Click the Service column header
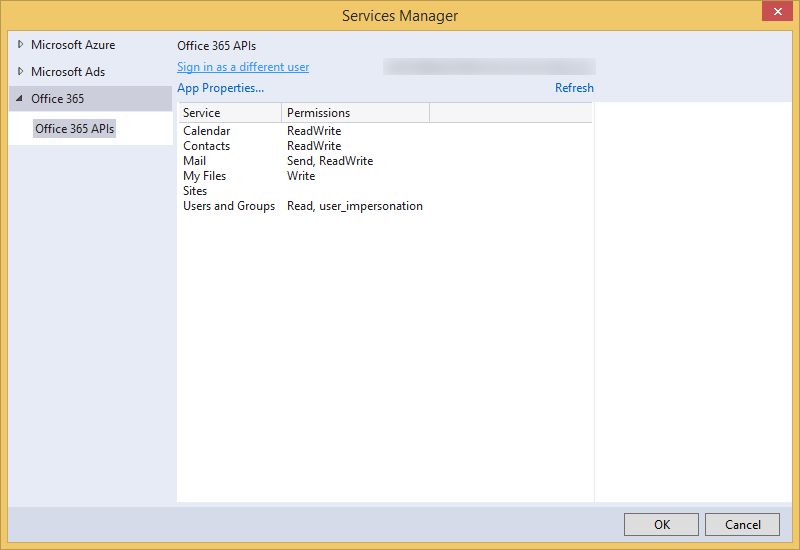800x550 pixels. coord(229,113)
